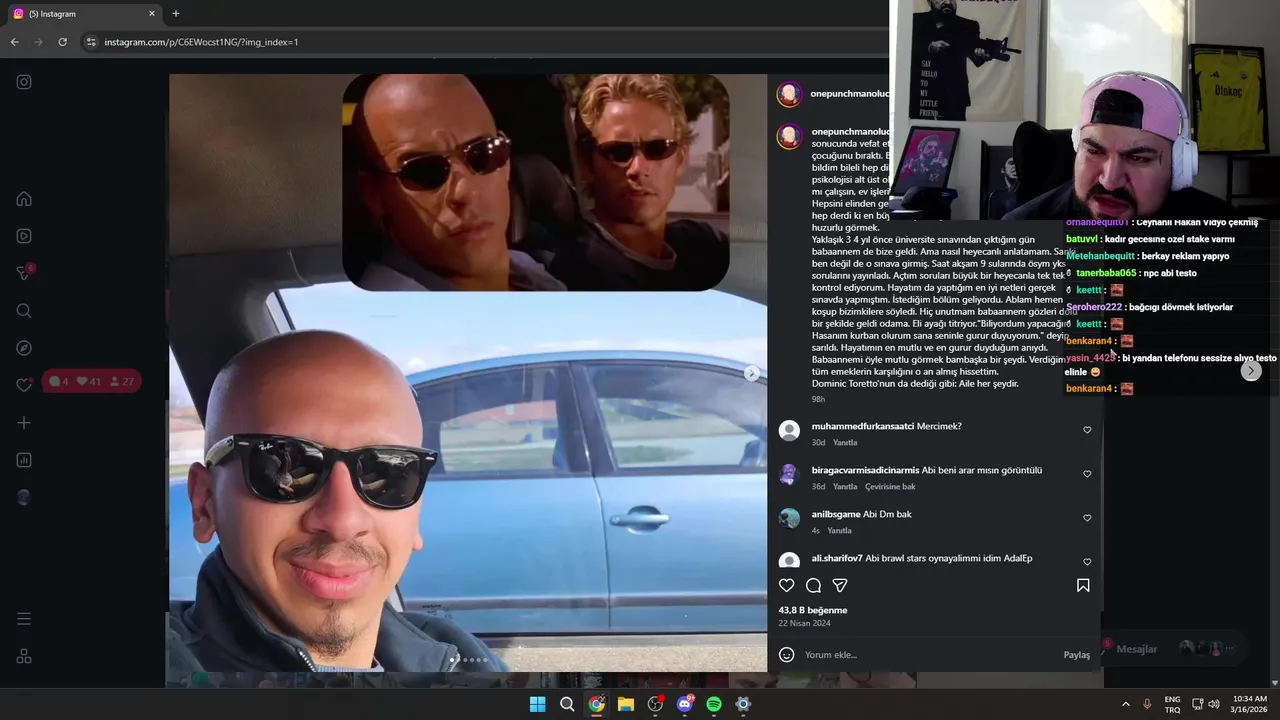Switch the ENG TRQ keyboard language indicator
1280x720 pixels.
click(1172, 704)
